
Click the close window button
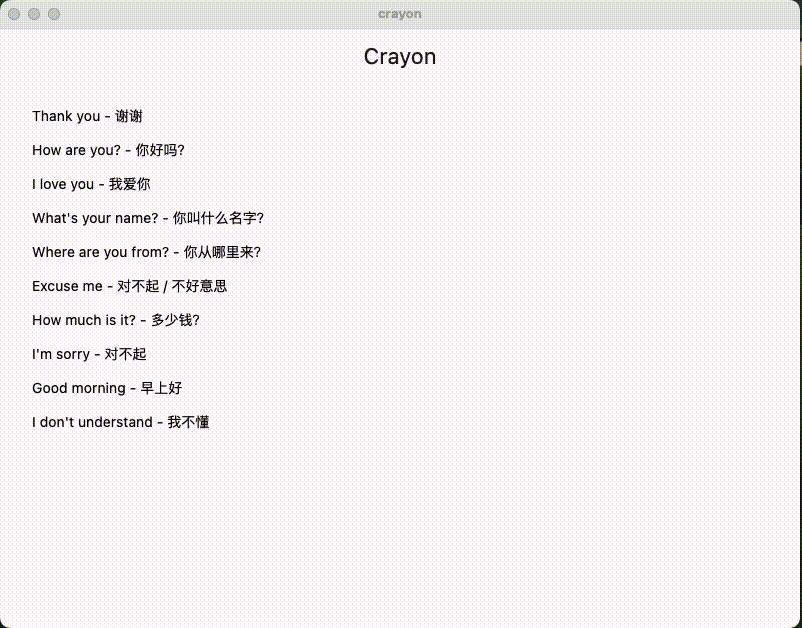tap(13, 14)
